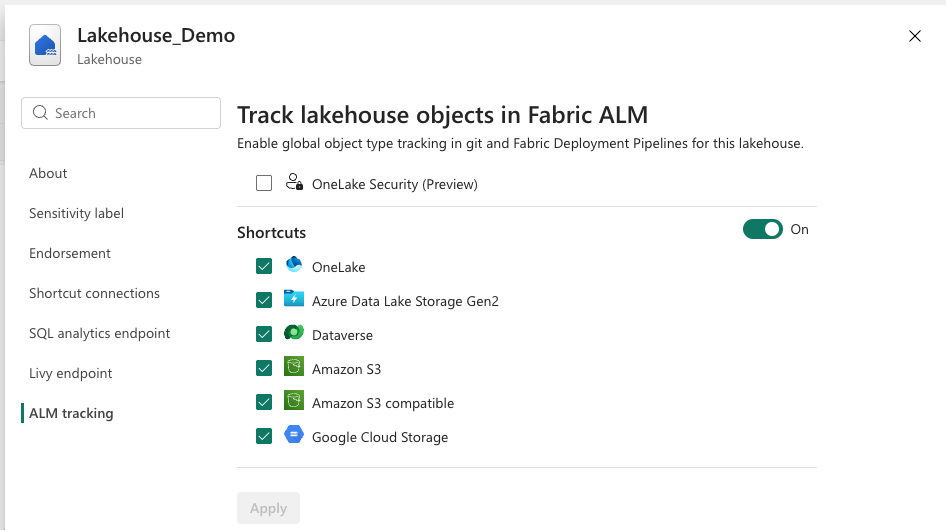Enable the OneLake Security (Preview) checkbox

tap(264, 183)
